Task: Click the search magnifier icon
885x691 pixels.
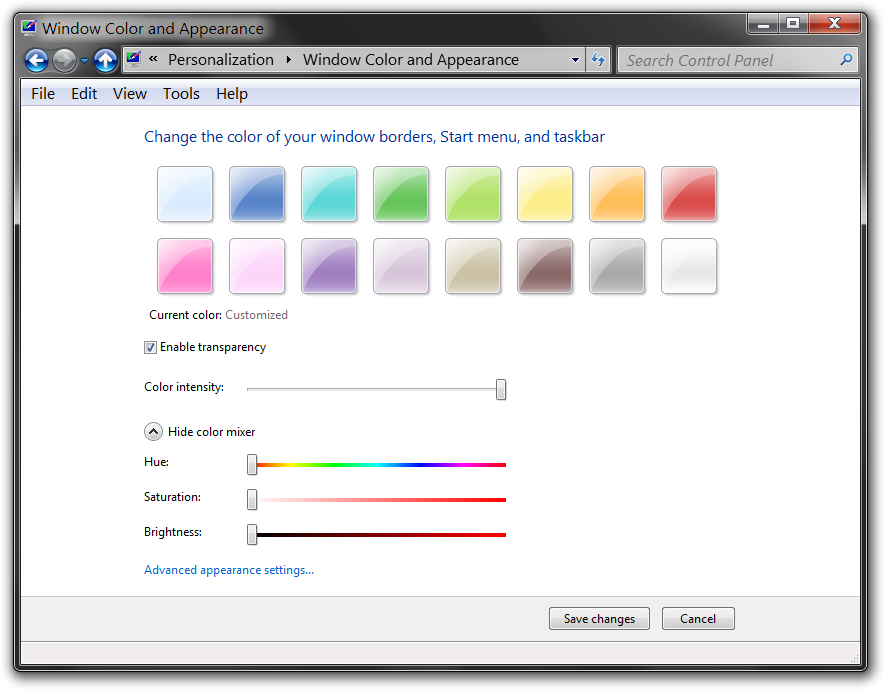Action: coord(846,59)
